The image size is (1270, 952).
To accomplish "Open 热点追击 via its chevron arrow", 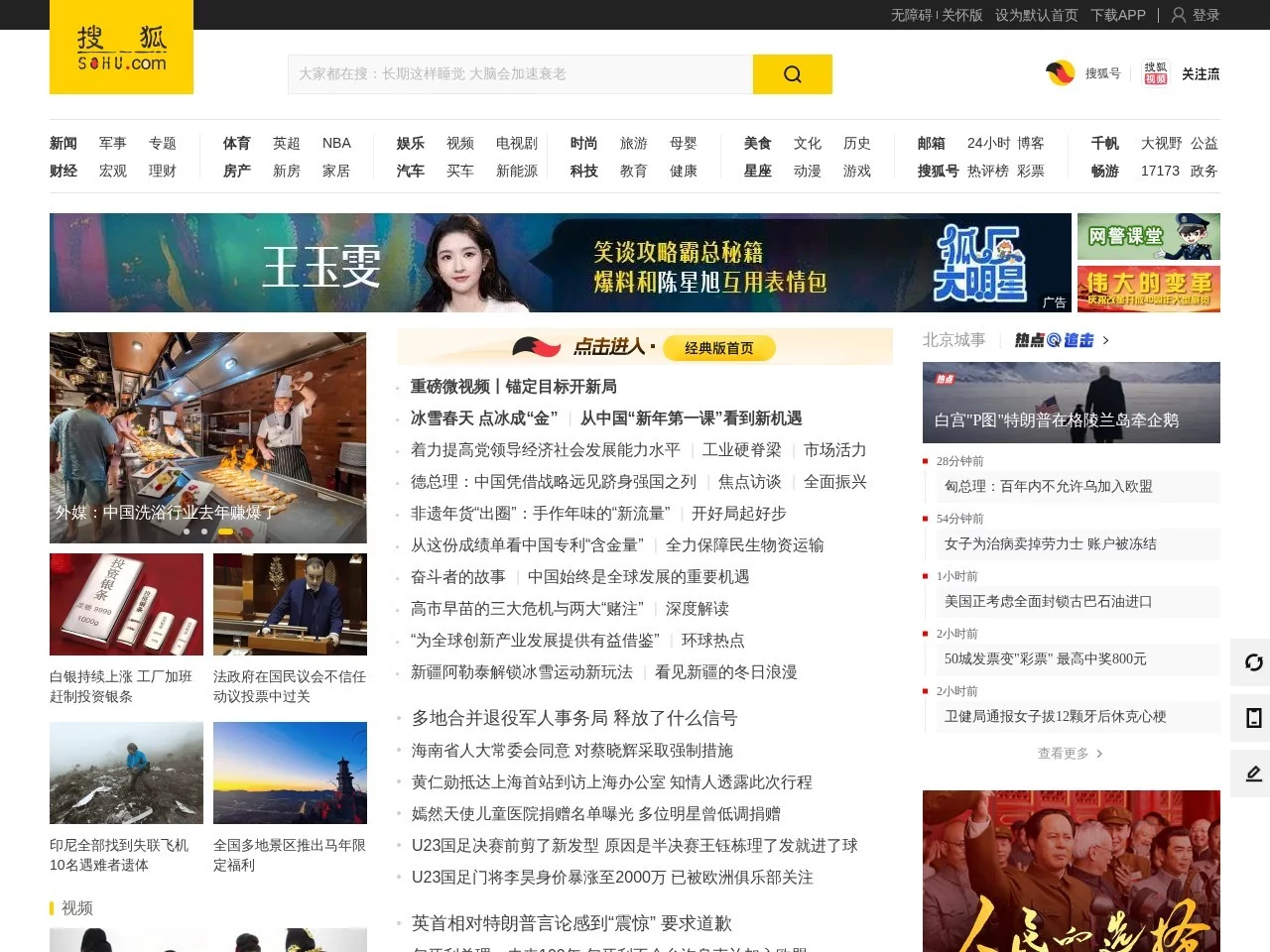I will 1105,340.
